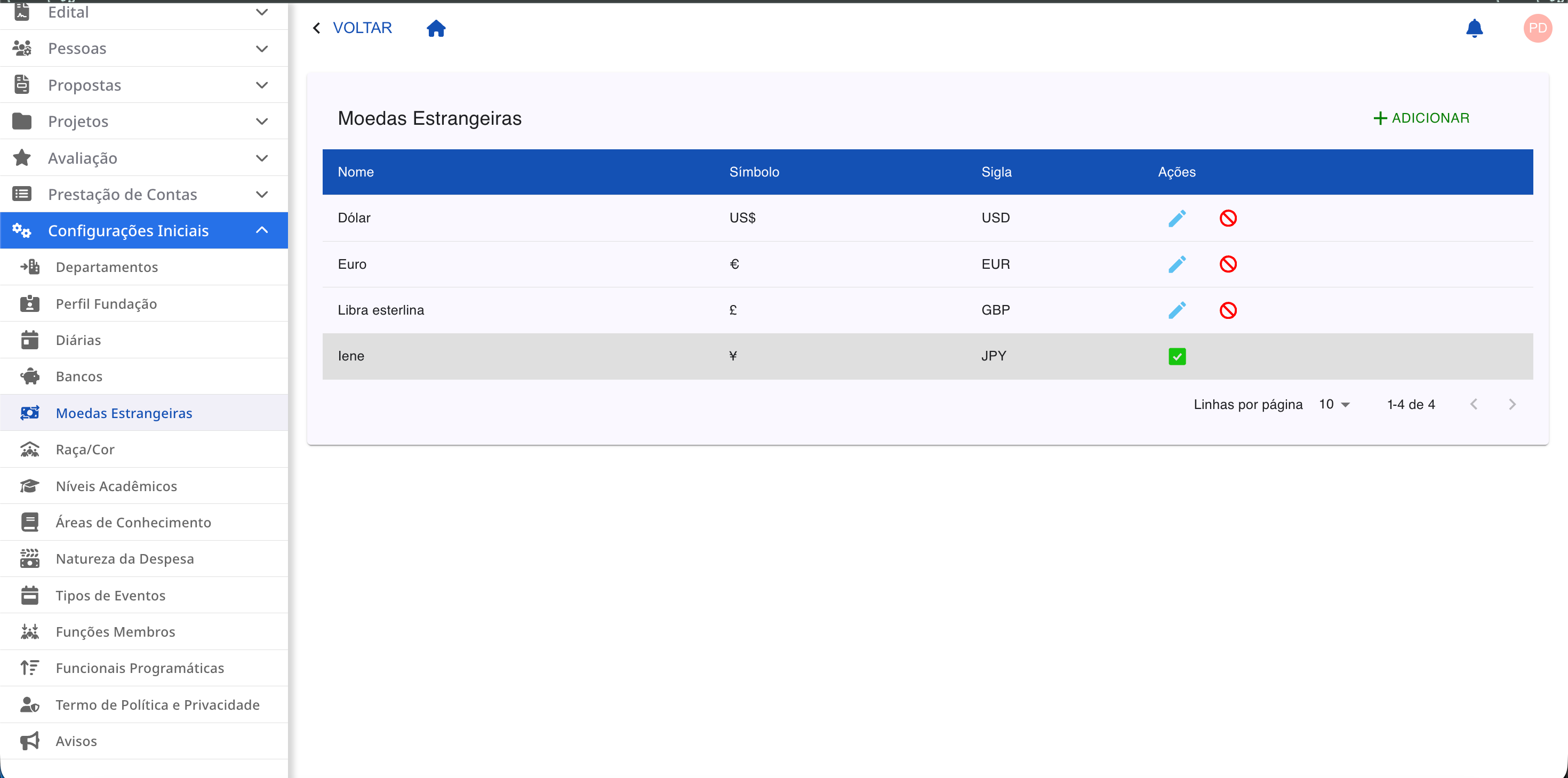Open Raça/Cor settings
Screen dimensions: 1568x778
coord(143,450)
